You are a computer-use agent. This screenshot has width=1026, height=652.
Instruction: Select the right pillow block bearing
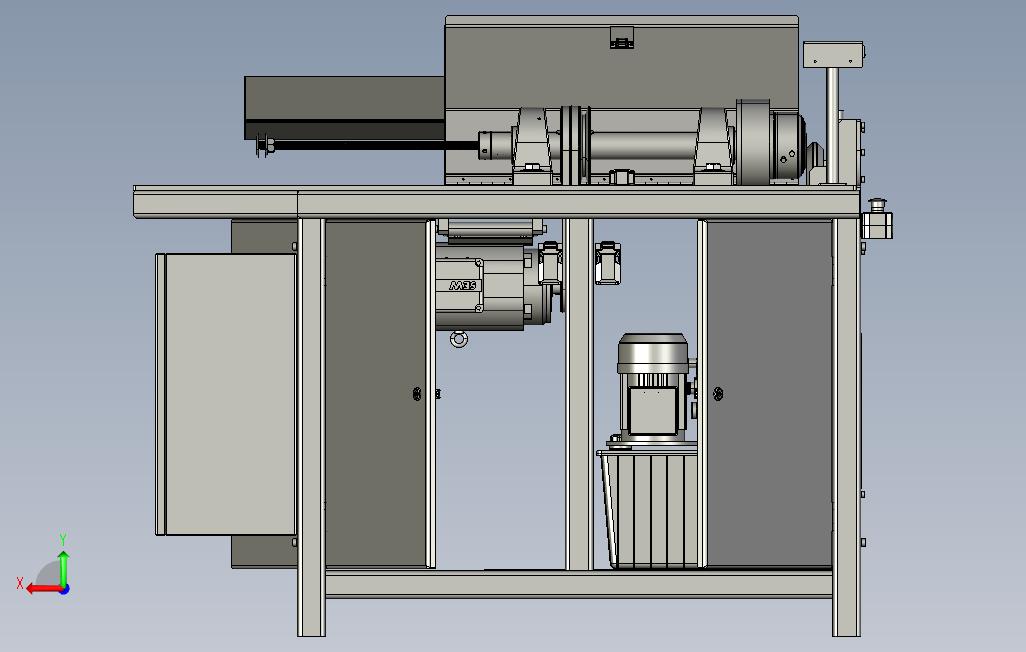pyautogui.click(x=714, y=146)
